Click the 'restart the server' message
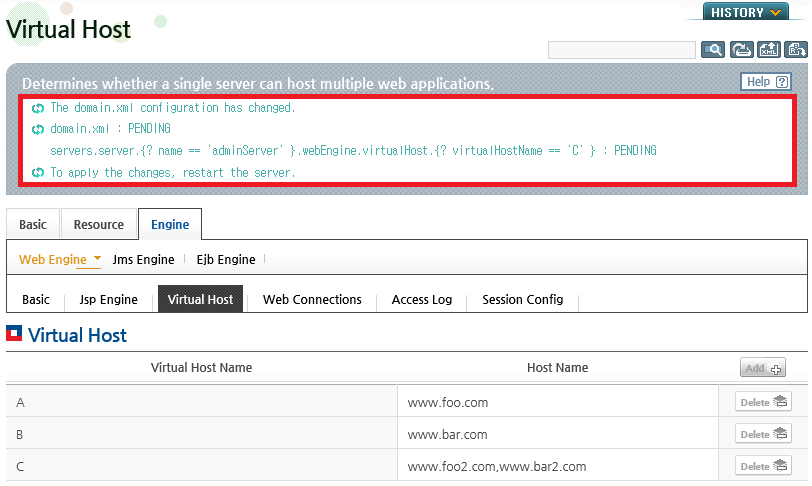Screen dimensions: 812x486 click(173, 173)
